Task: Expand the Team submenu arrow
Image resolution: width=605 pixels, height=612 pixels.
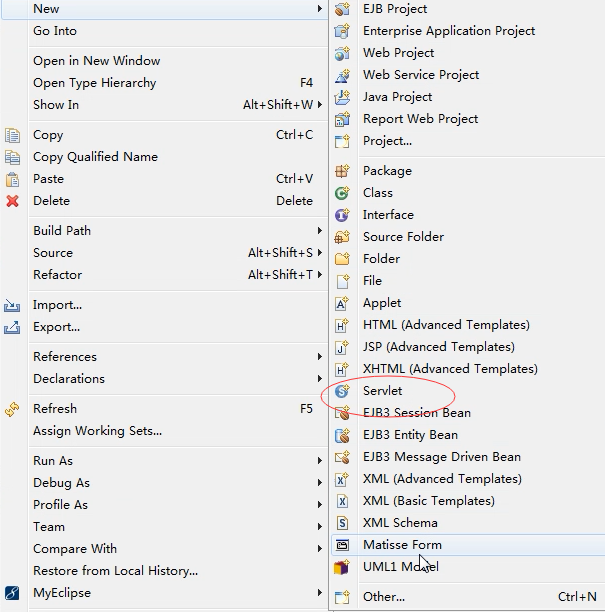Action: click(x=320, y=527)
